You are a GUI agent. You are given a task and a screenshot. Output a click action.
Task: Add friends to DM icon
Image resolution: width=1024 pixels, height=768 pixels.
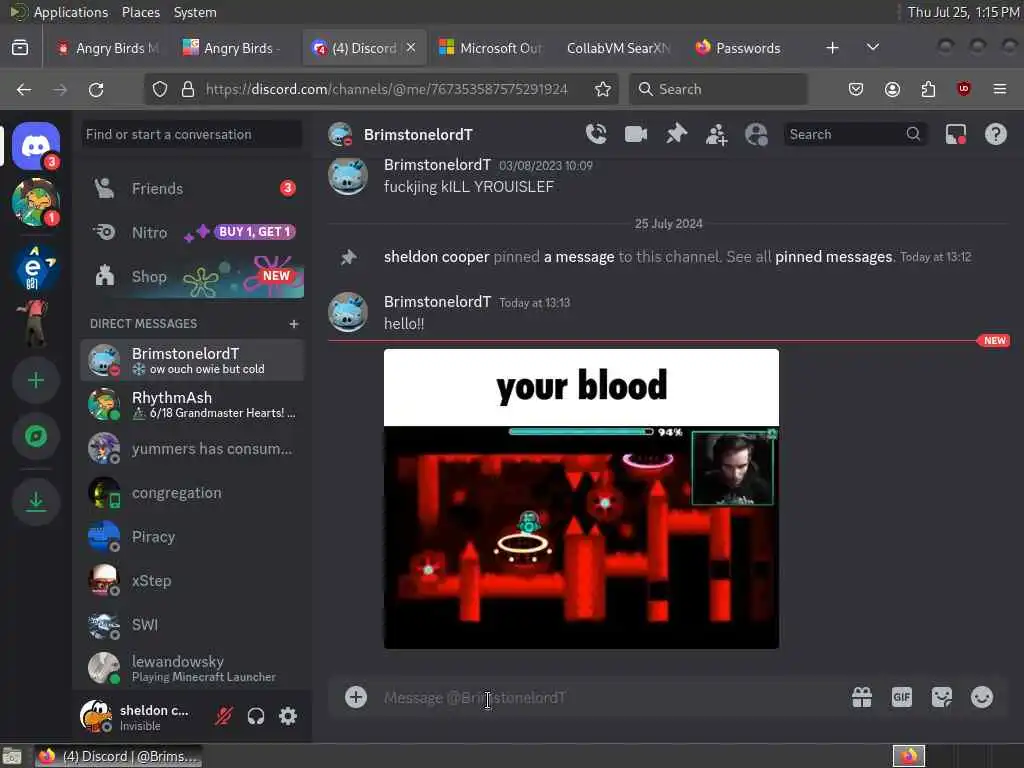click(x=716, y=135)
